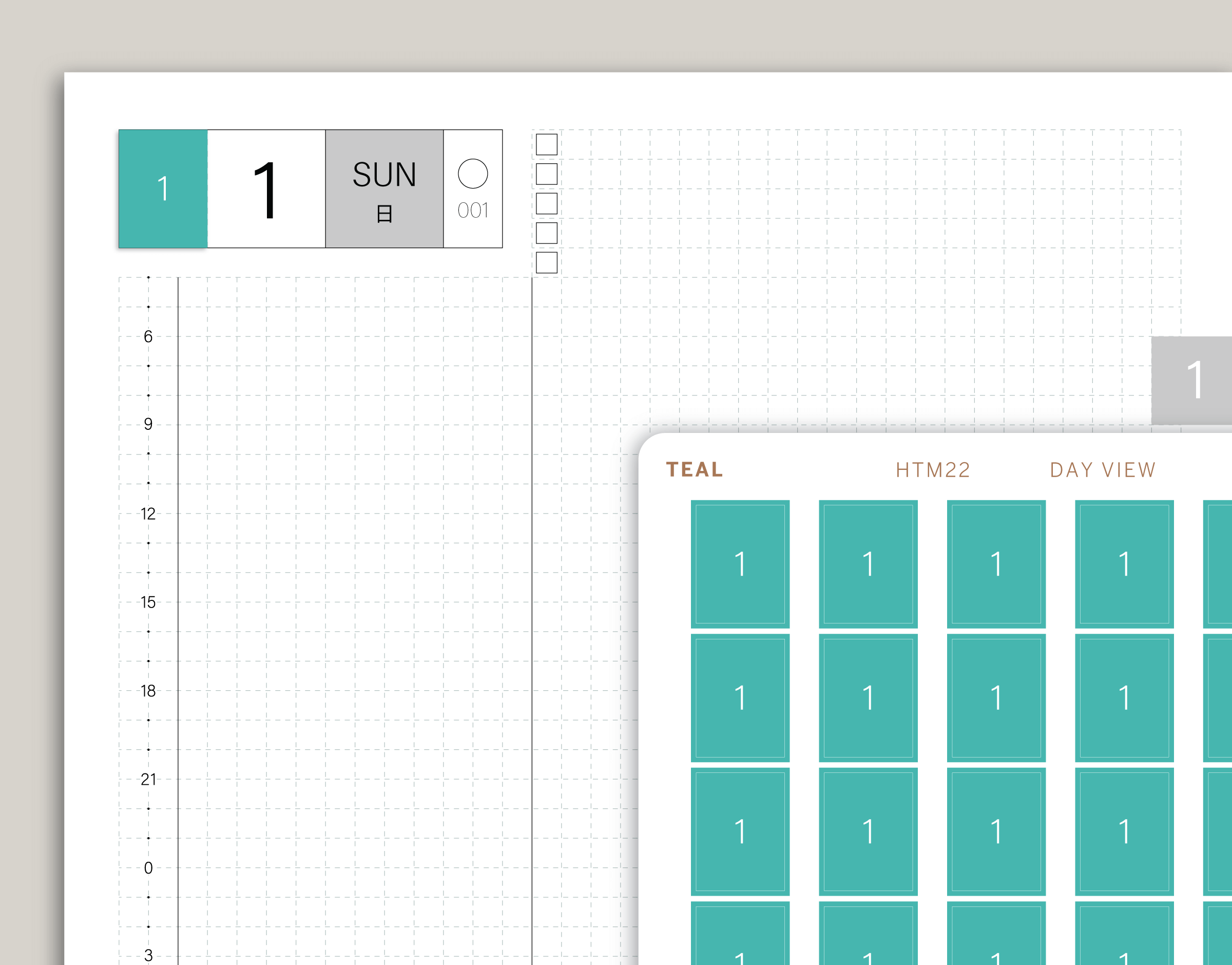The image size is (1232, 965).
Task: Click the day count 001 text
Action: click(x=473, y=211)
